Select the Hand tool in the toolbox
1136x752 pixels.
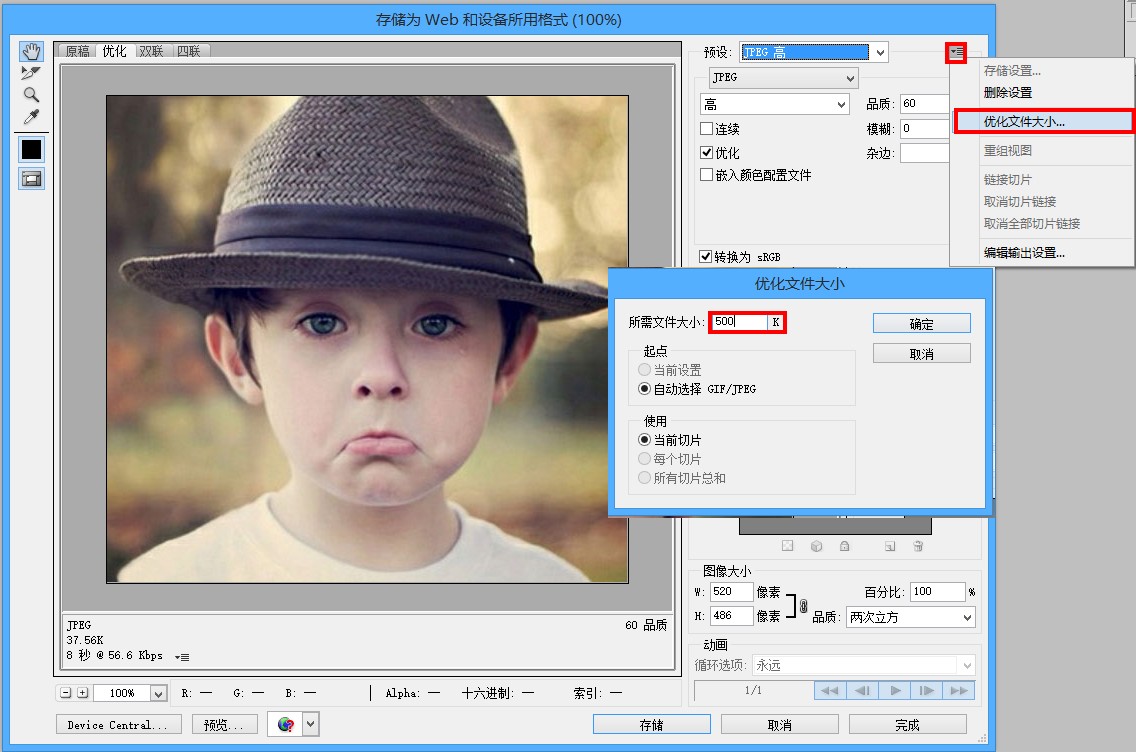coord(31,51)
